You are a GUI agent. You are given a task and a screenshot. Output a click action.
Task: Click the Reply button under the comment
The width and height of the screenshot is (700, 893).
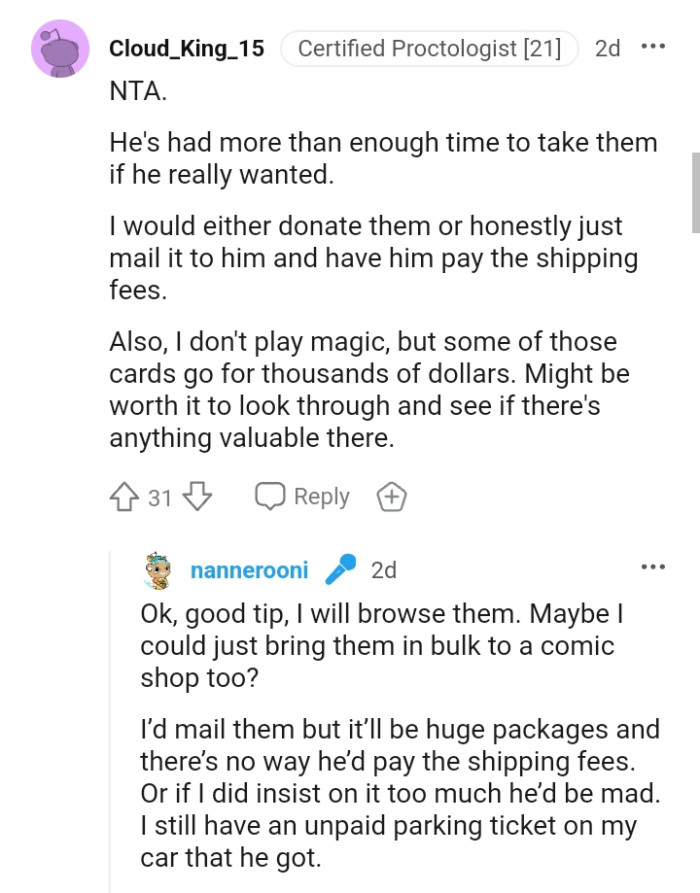click(x=322, y=496)
